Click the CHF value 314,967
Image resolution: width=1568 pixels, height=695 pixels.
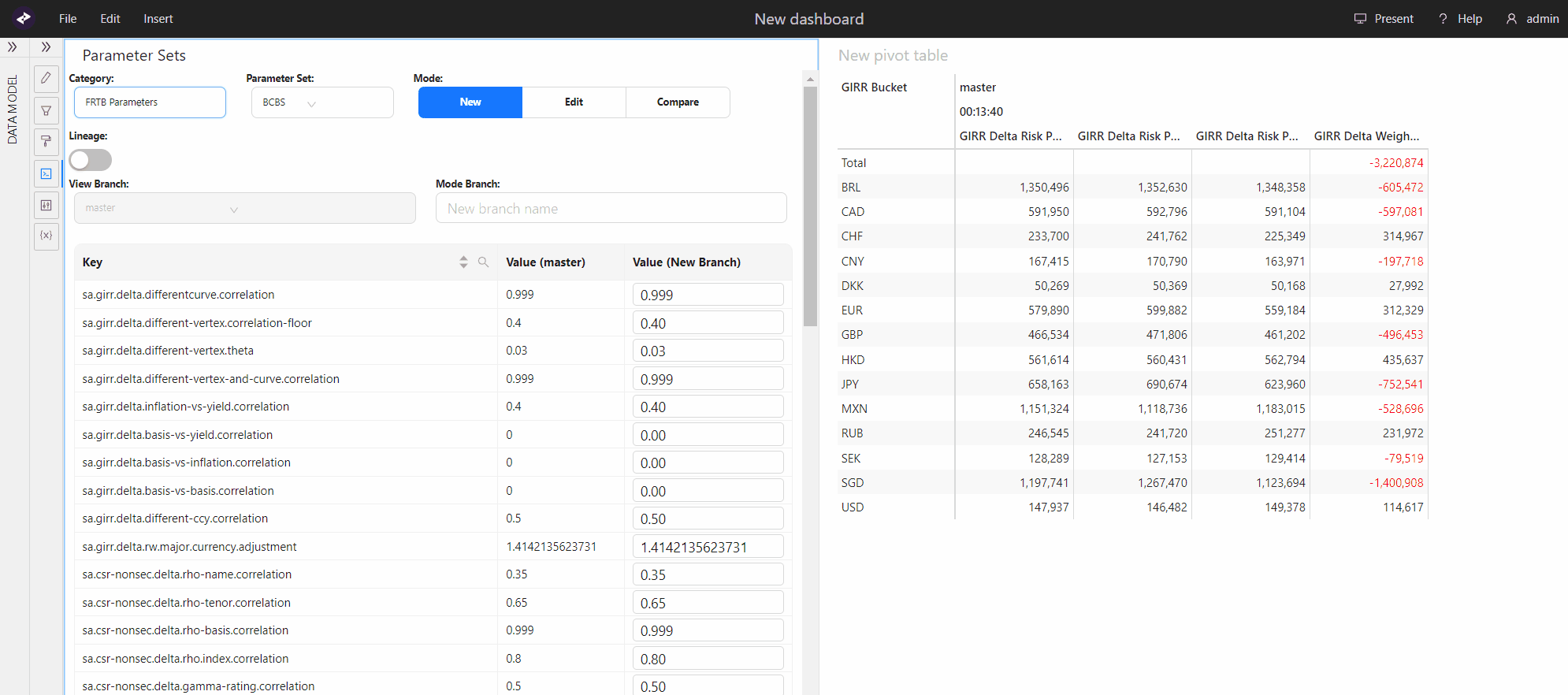click(1403, 236)
